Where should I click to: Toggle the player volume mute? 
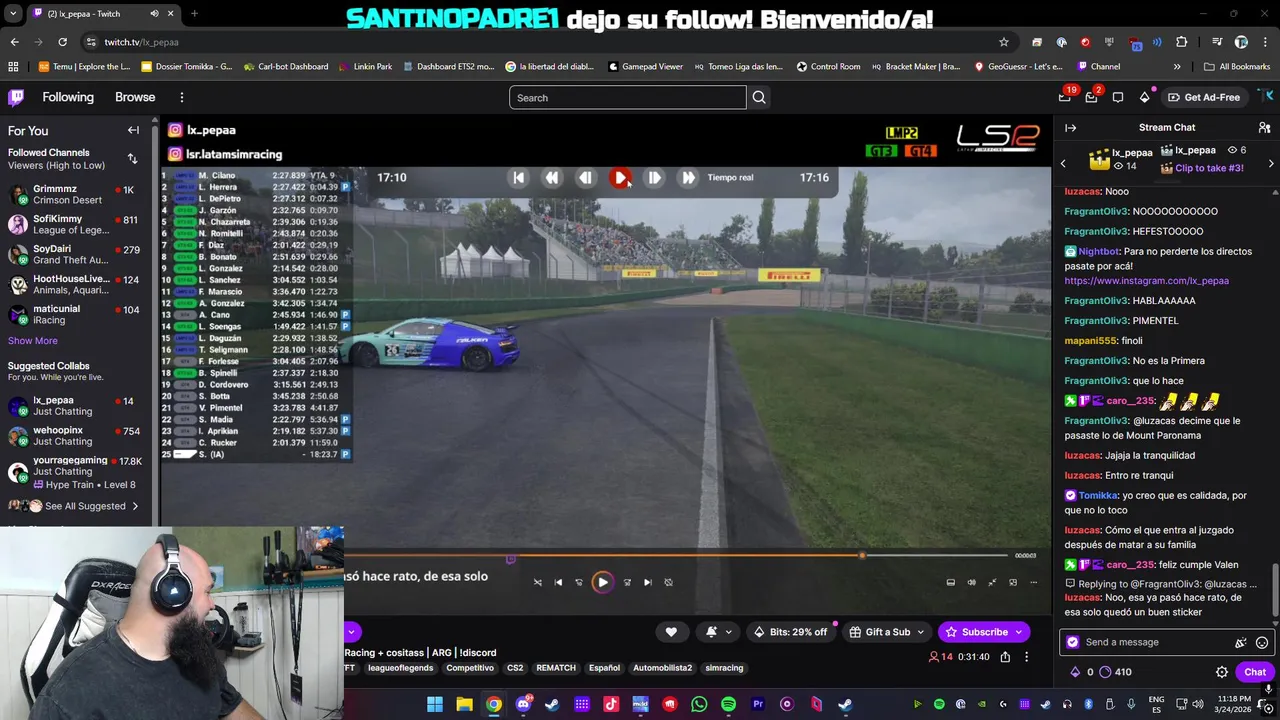[x=971, y=582]
